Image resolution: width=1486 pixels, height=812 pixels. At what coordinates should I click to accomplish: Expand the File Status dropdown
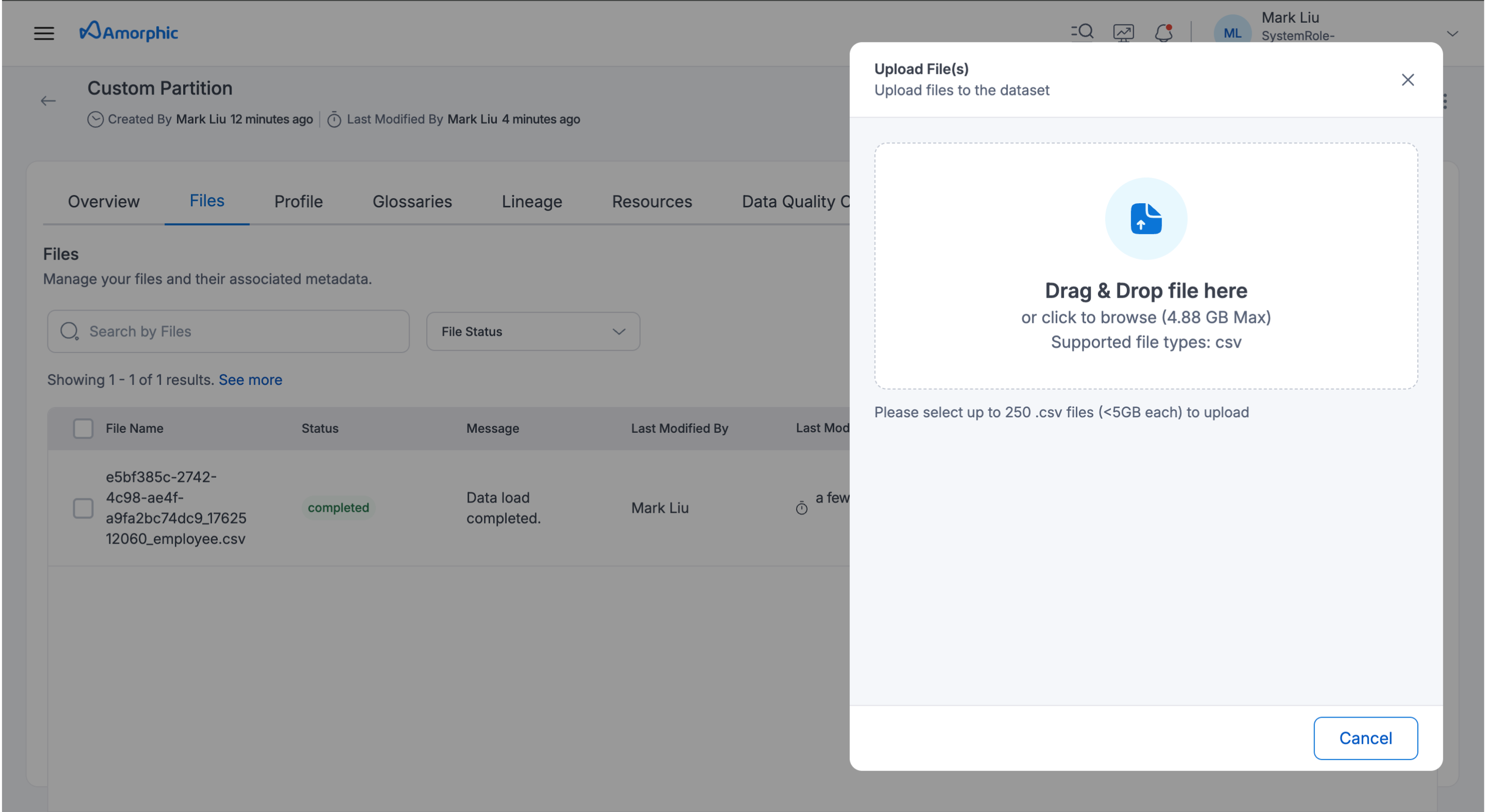(532, 332)
